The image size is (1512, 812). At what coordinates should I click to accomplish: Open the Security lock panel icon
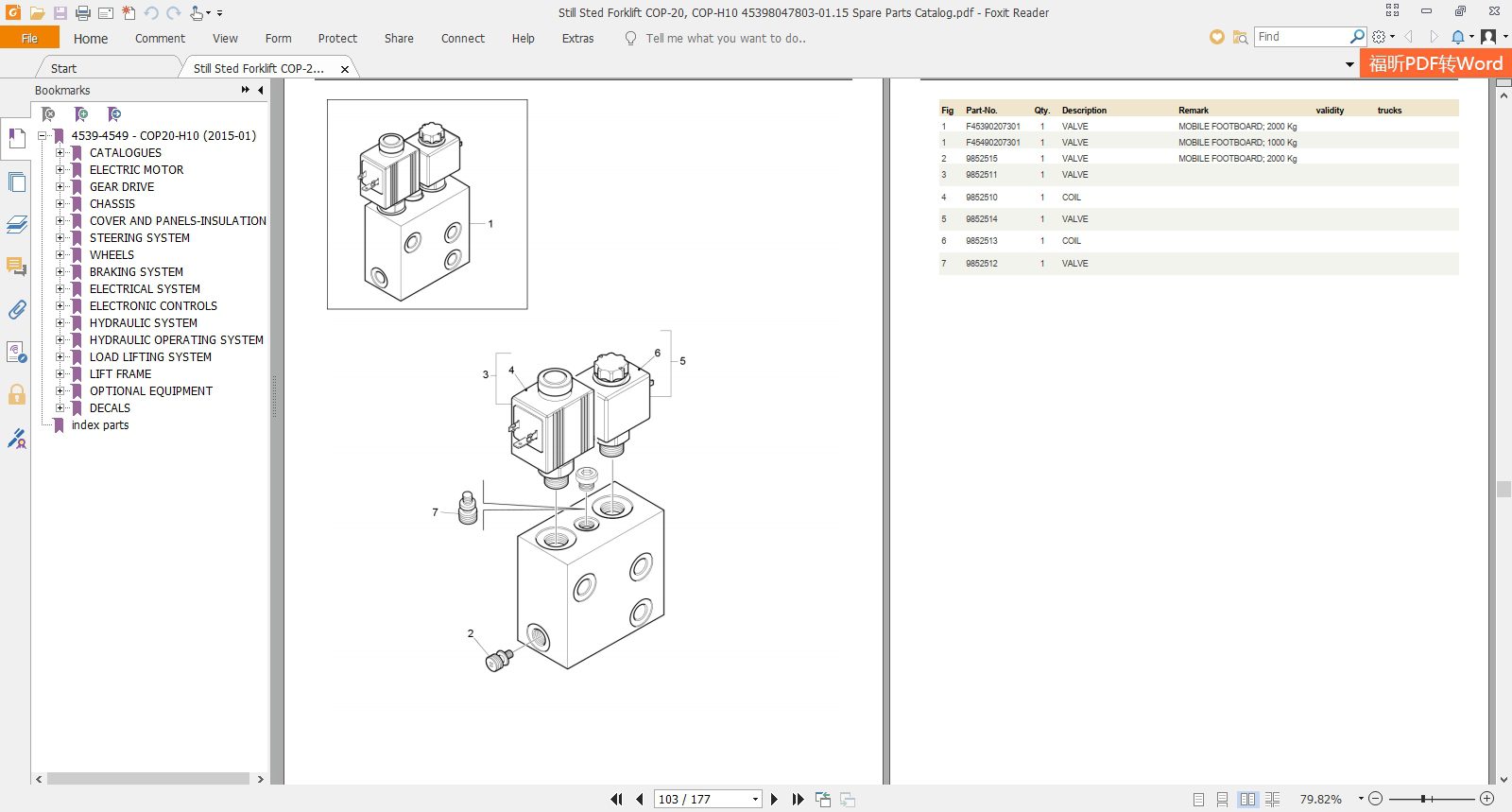[x=16, y=395]
